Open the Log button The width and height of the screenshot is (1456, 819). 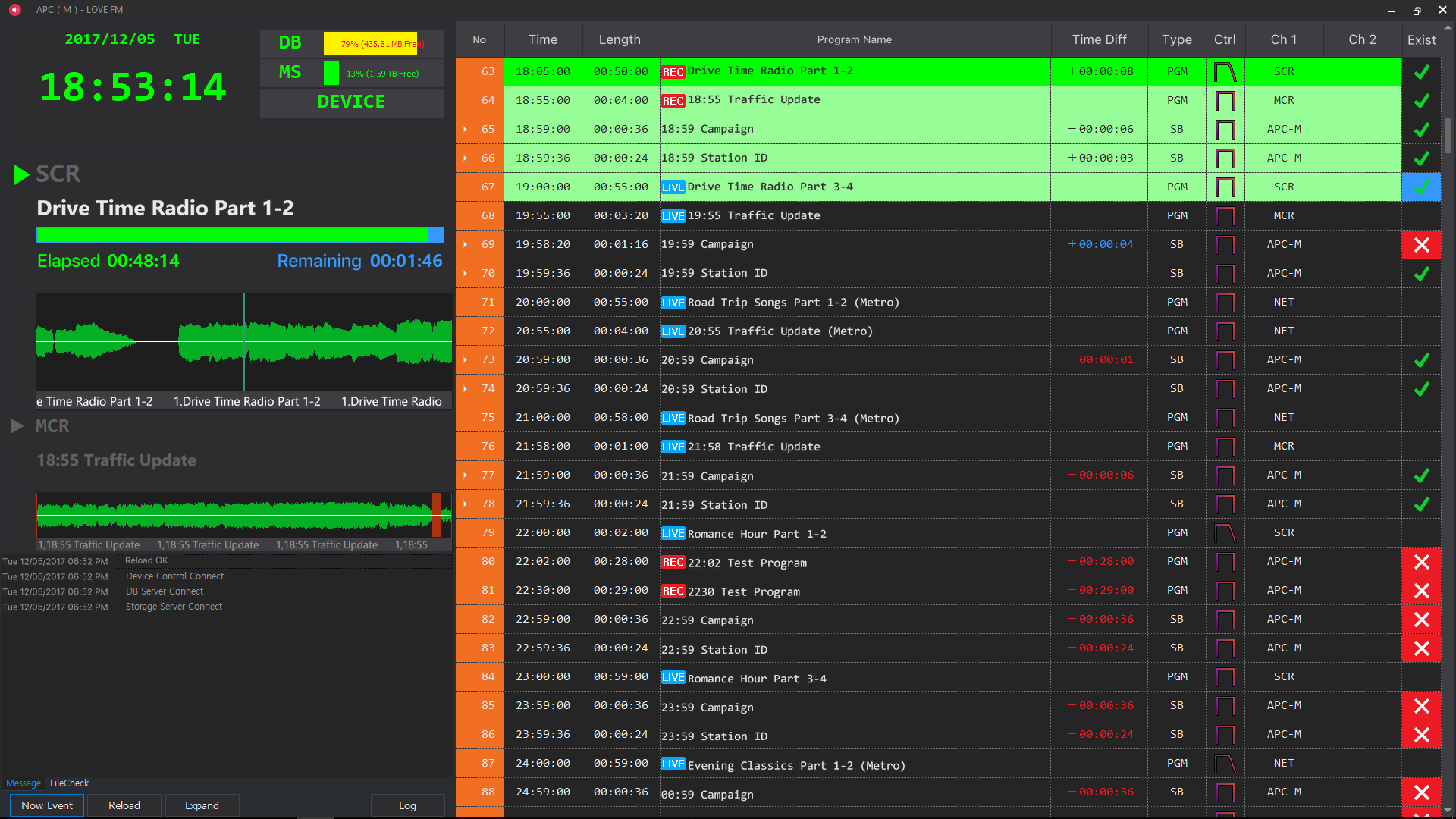coord(407,805)
